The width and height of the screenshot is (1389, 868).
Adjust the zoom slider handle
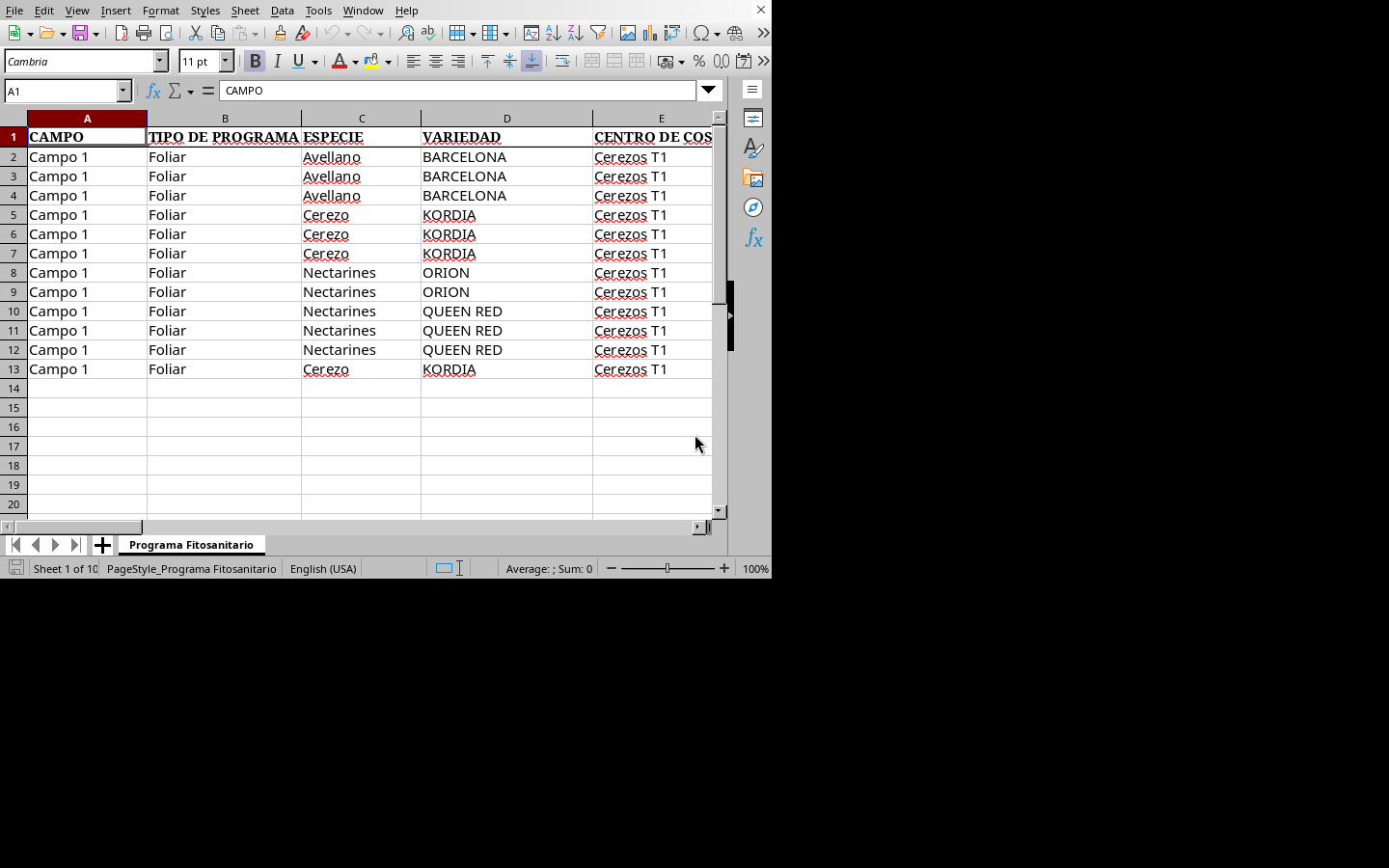(667, 568)
